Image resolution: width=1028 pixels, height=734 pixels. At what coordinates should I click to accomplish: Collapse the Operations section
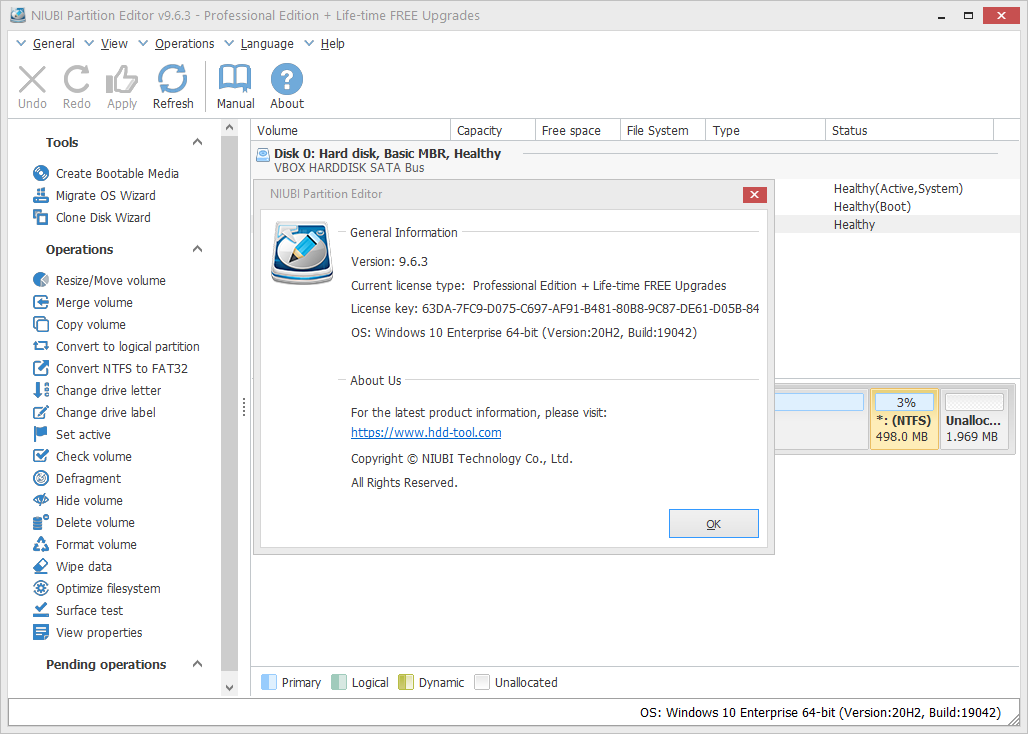tap(197, 249)
